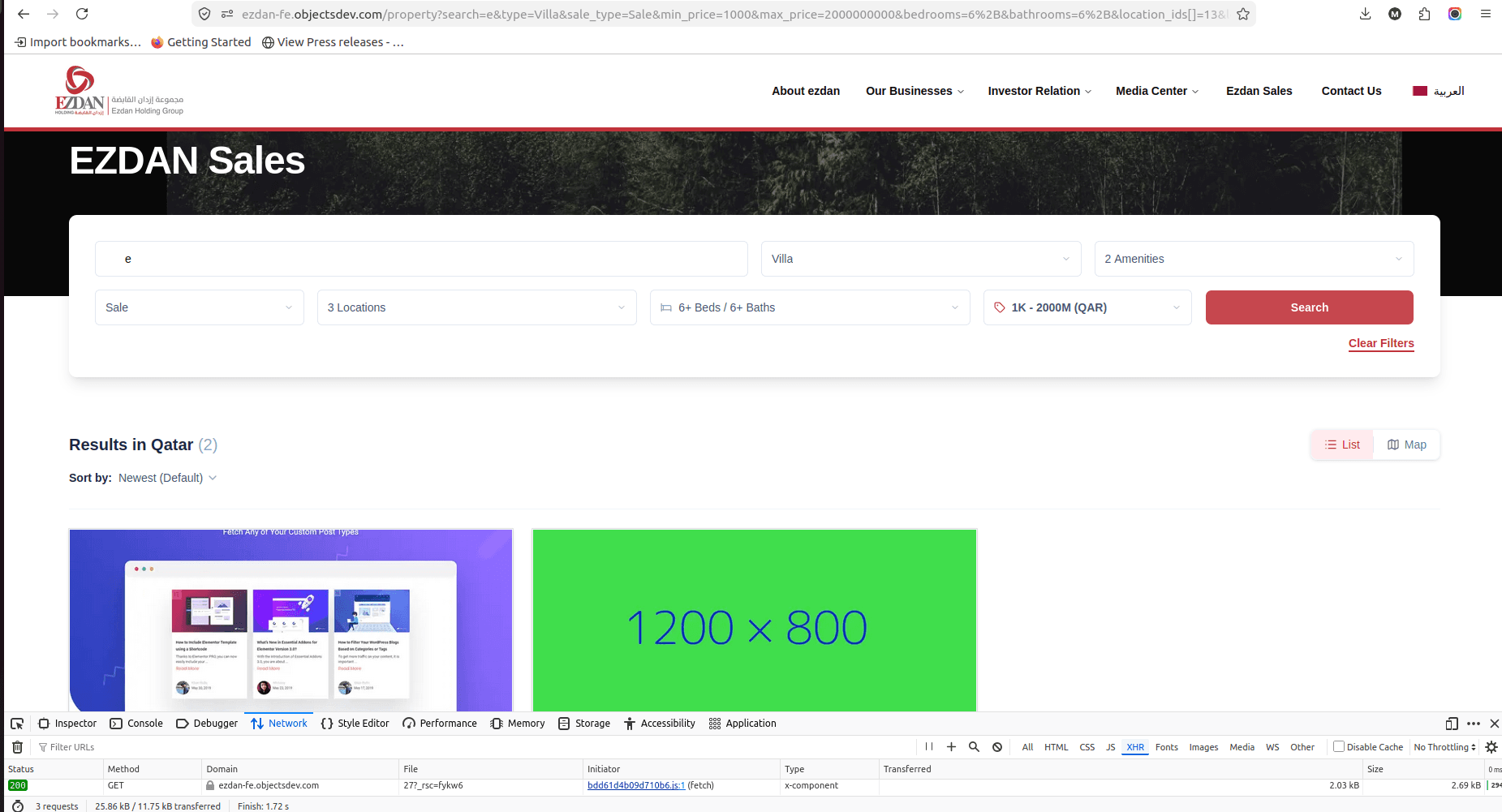Filter network requests by HTML
The width and height of the screenshot is (1502, 812).
pyautogui.click(x=1057, y=747)
